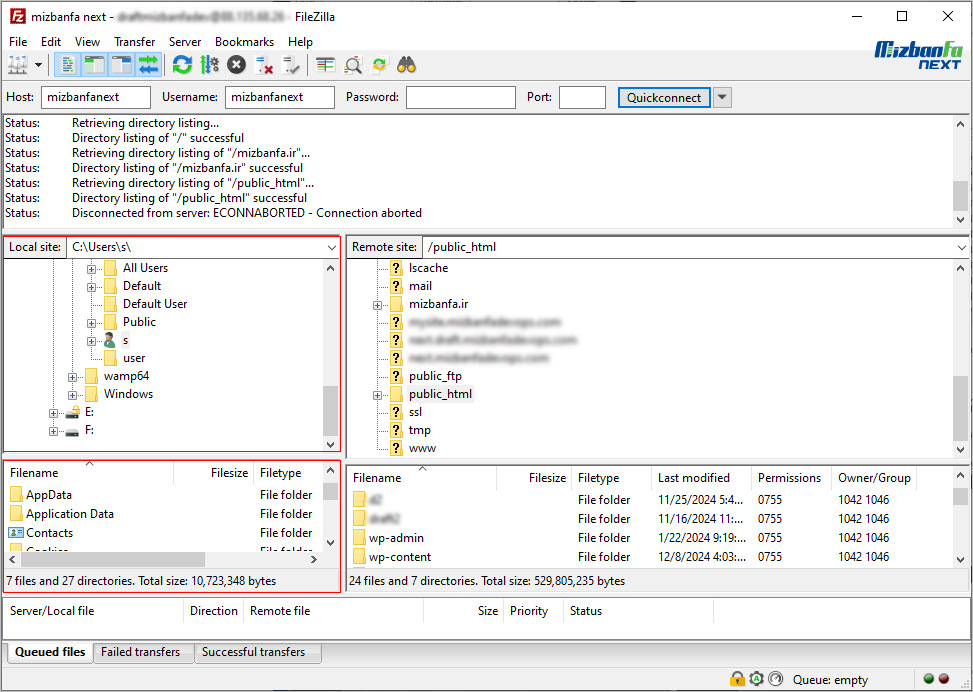Expand the remote mizbanfa.ir folder
Viewport: 973px width, 692px height.
click(377, 305)
